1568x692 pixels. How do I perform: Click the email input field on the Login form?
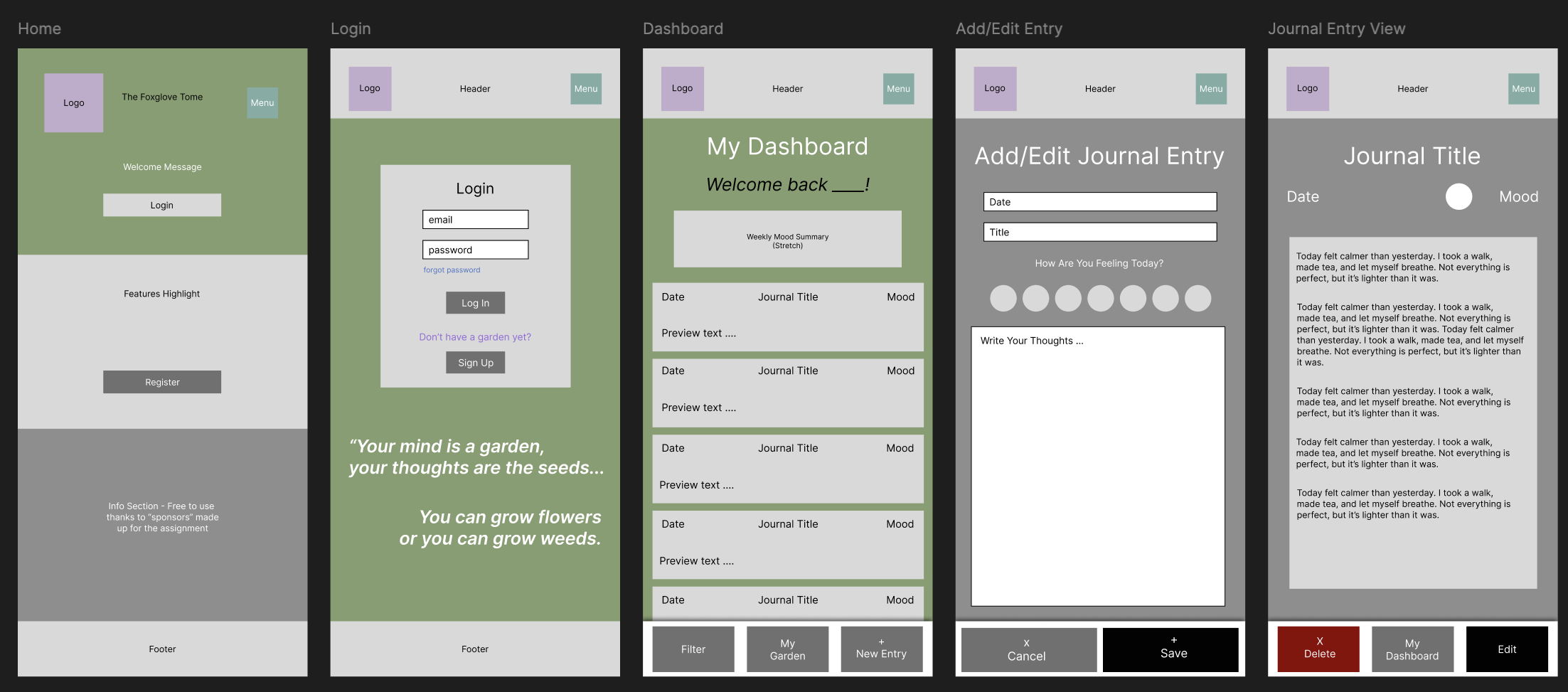475,219
